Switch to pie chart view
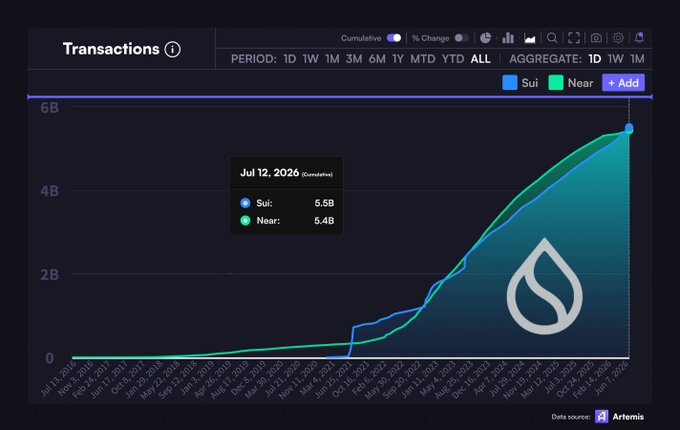 [485, 38]
